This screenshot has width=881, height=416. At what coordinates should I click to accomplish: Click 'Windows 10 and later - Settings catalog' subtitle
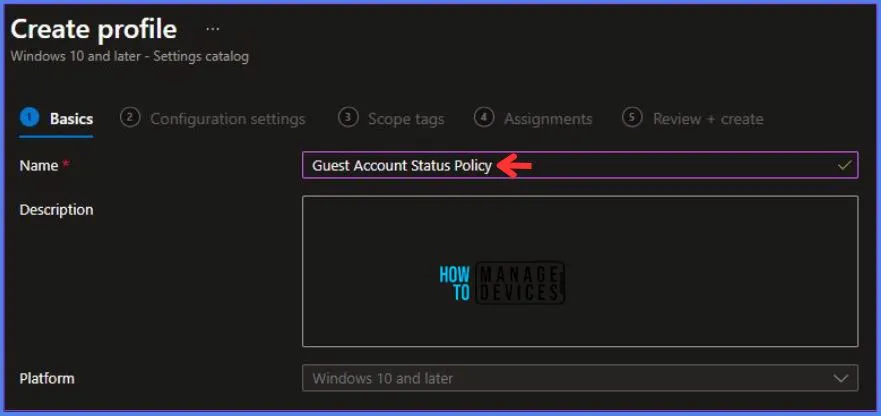pos(130,57)
